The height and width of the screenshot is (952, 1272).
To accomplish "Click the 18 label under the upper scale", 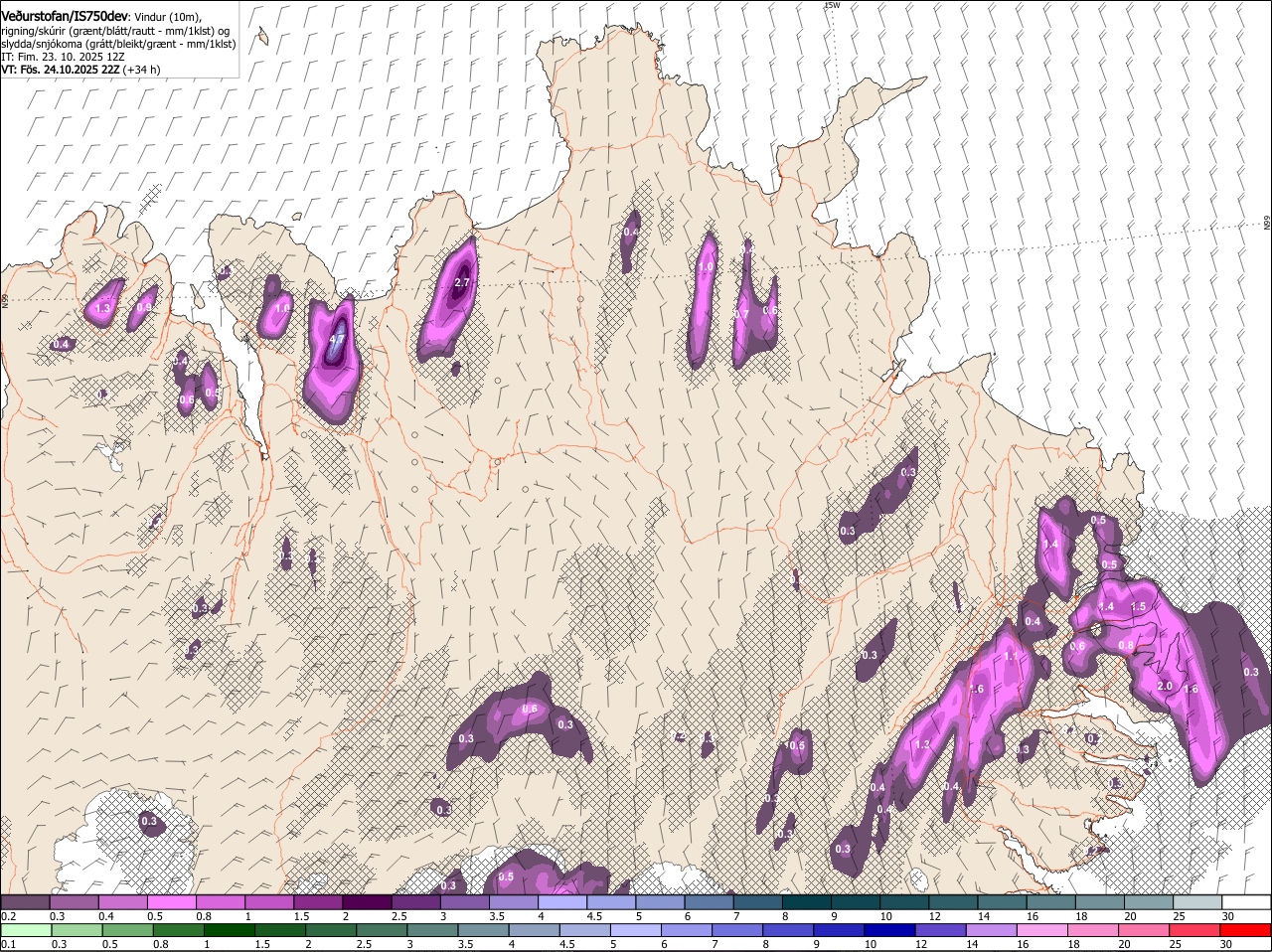I will (1082, 915).
